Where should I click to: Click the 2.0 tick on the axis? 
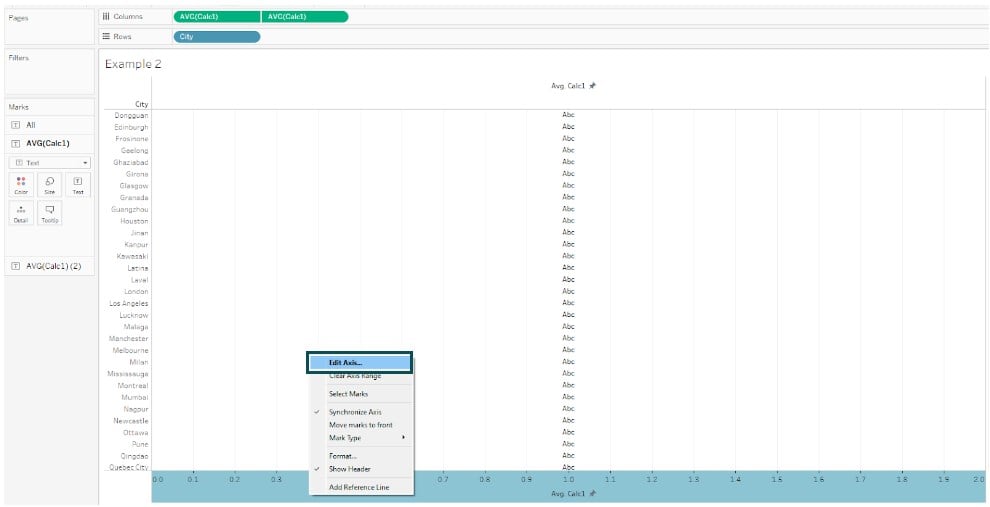(979, 480)
